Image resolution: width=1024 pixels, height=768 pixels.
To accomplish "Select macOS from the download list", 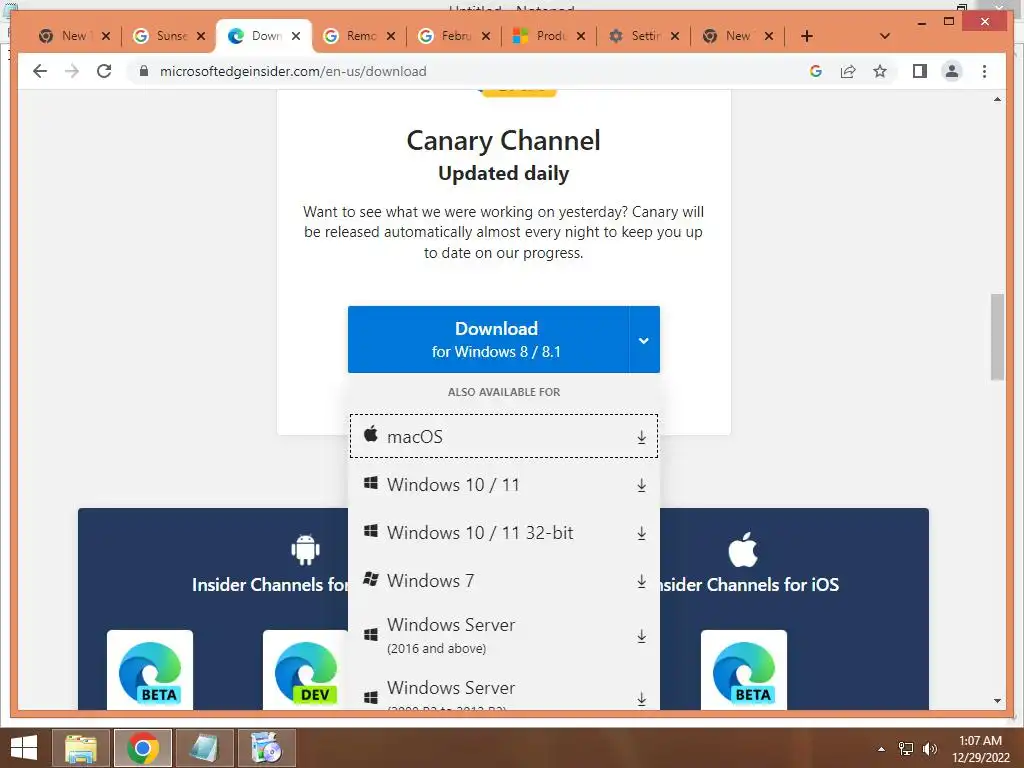I will pyautogui.click(x=504, y=436).
